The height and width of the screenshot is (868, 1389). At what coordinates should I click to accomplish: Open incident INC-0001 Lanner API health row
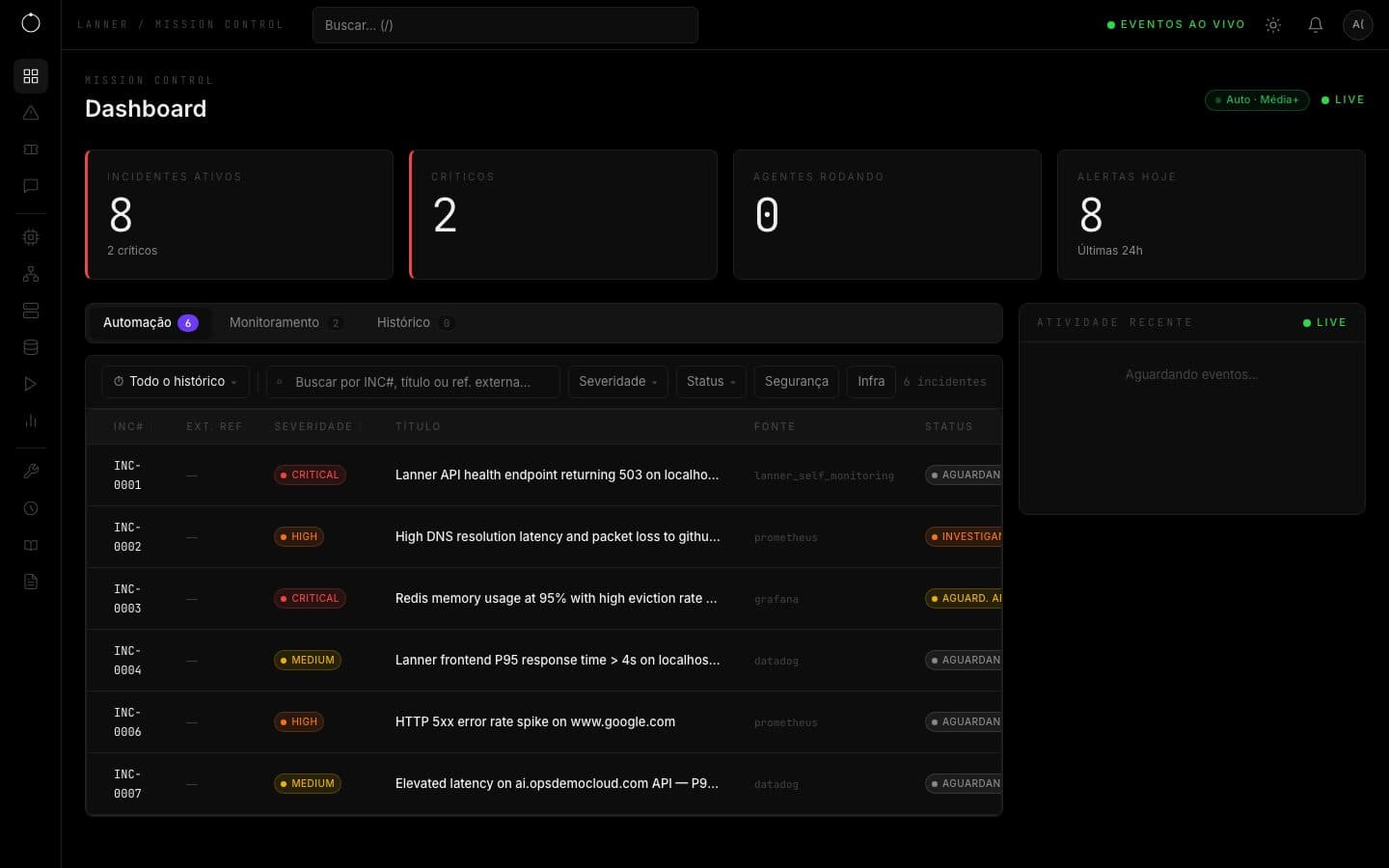(x=544, y=475)
